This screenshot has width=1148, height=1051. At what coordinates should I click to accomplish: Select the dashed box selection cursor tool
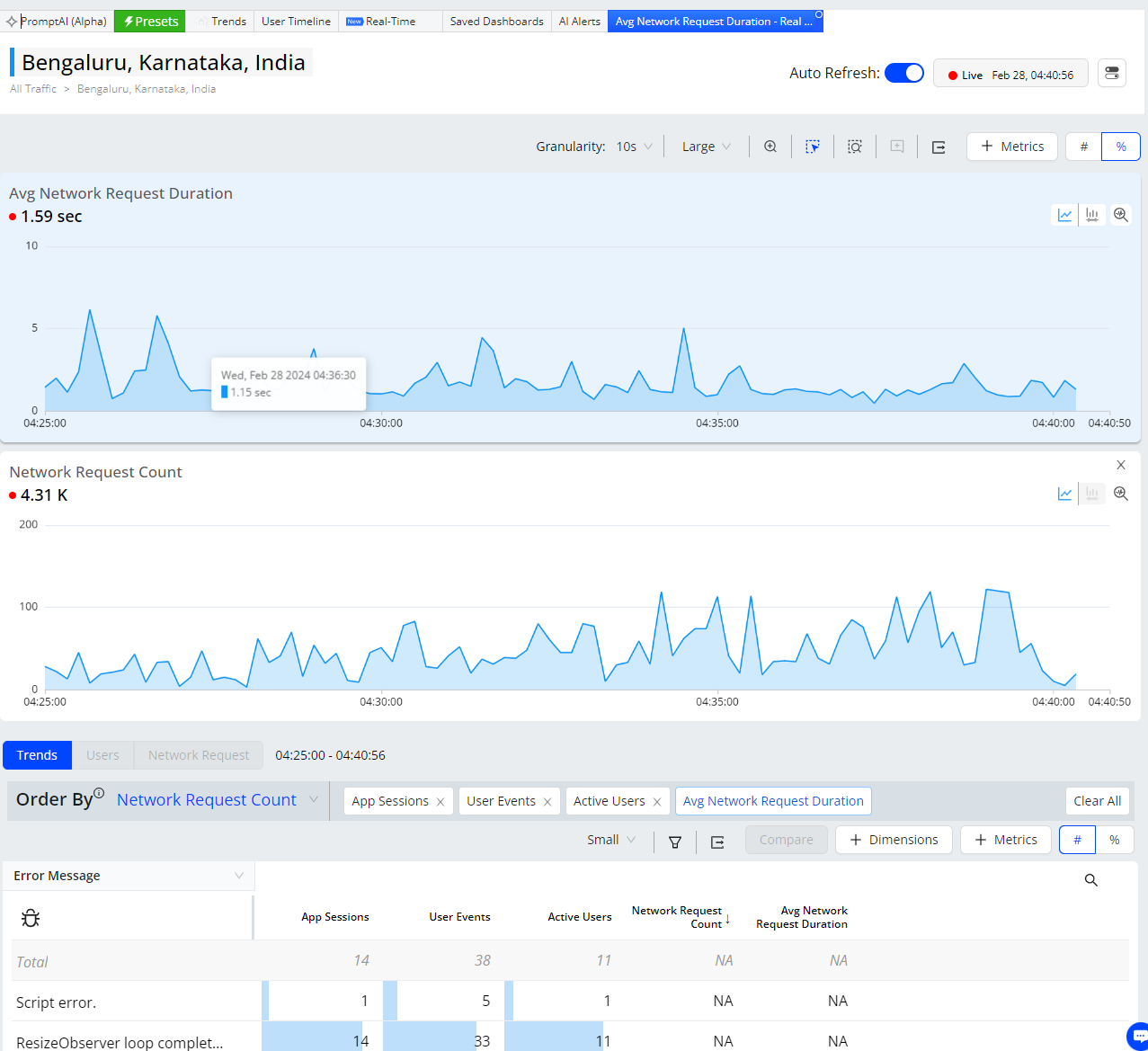(813, 147)
